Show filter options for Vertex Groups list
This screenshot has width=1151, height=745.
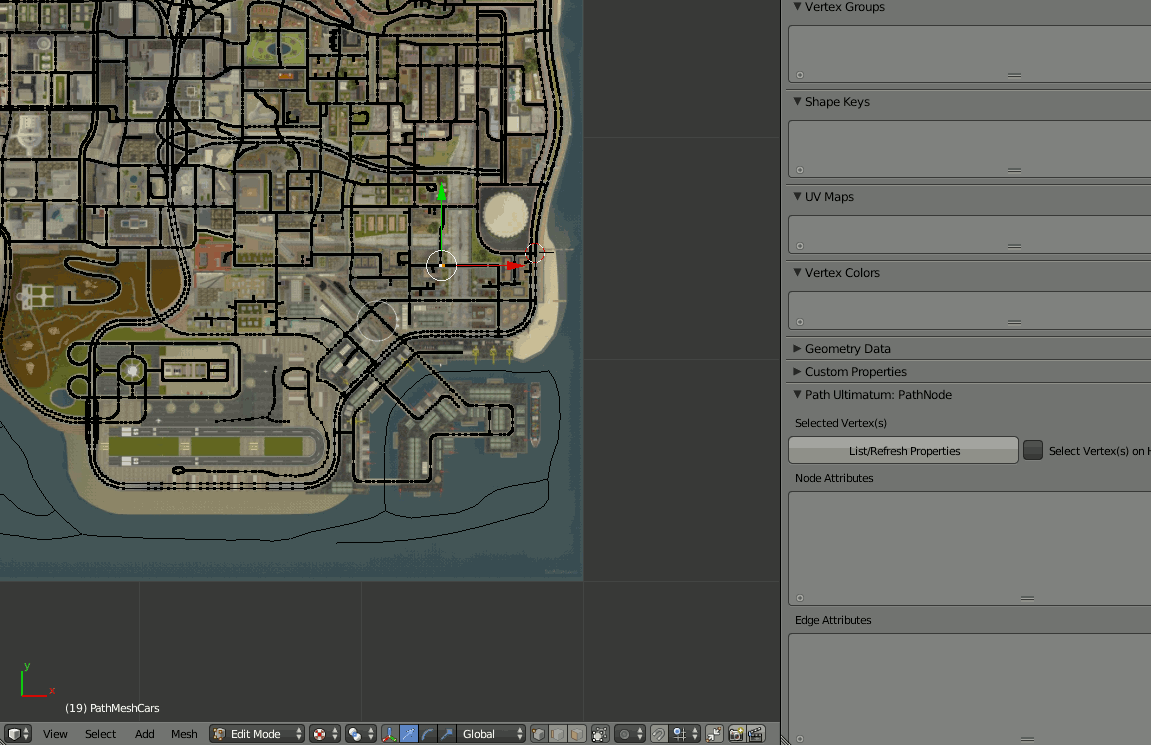tap(800, 75)
